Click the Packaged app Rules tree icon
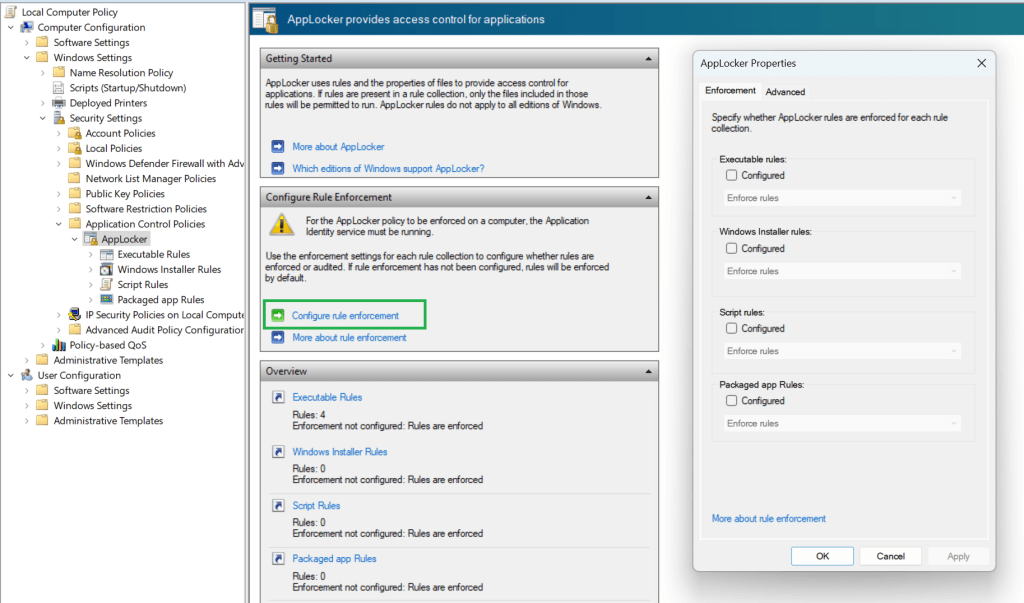The width and height of the screenshot is (1024, 603). 107,299
